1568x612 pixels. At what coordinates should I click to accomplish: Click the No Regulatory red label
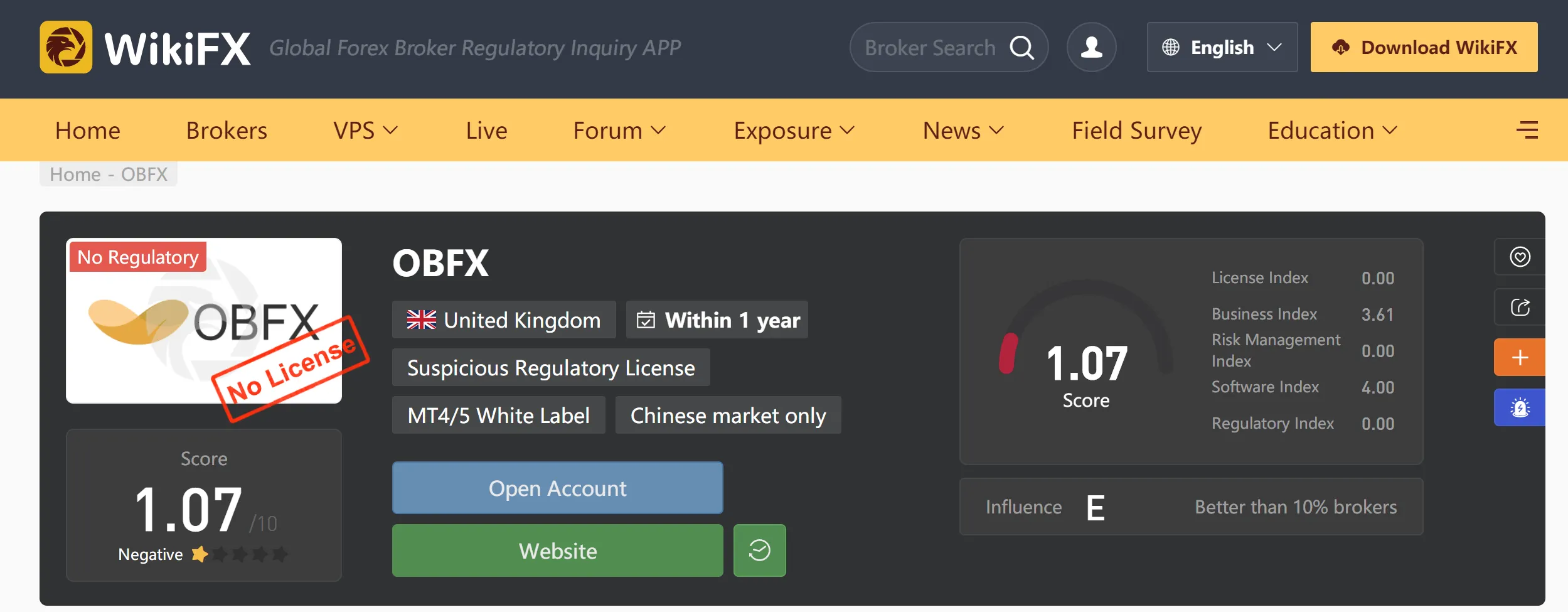[138, 257]
